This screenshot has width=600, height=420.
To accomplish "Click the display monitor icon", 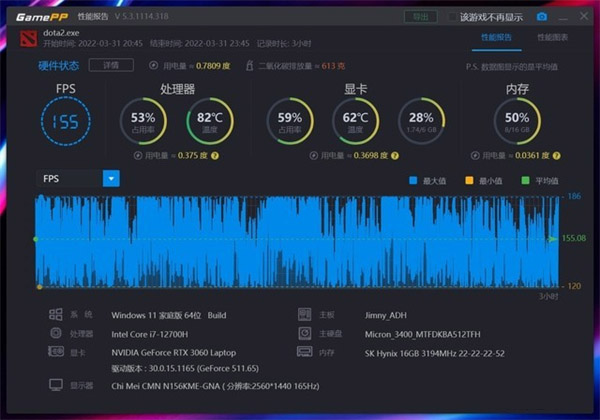I will pyautogui.click(x=56, y=385).
